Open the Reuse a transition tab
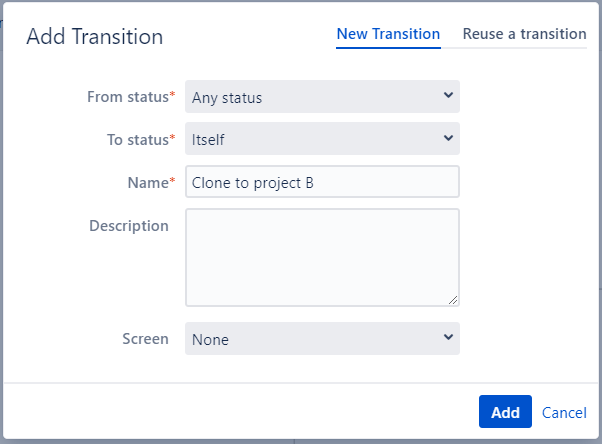The height and width of the screenshot is (444, 602). tap(524, 34)
